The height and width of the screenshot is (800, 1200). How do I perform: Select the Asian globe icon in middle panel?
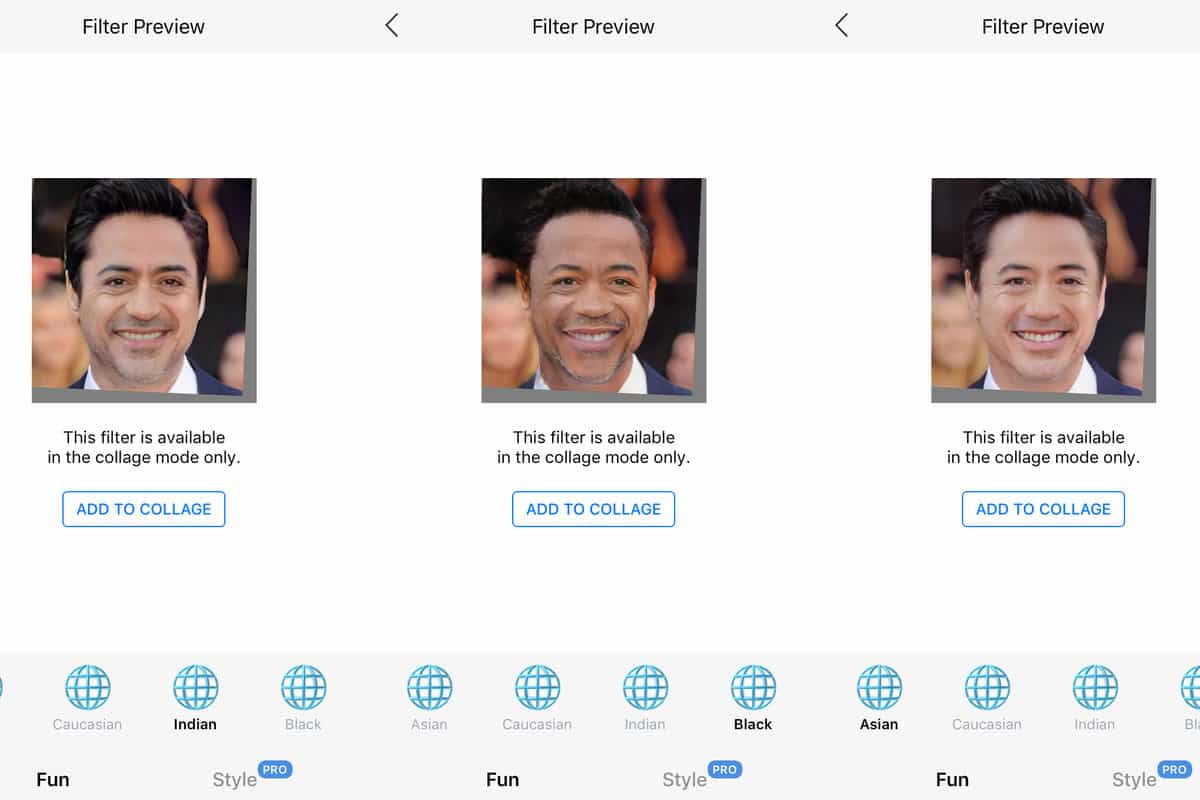coord(430,687)
